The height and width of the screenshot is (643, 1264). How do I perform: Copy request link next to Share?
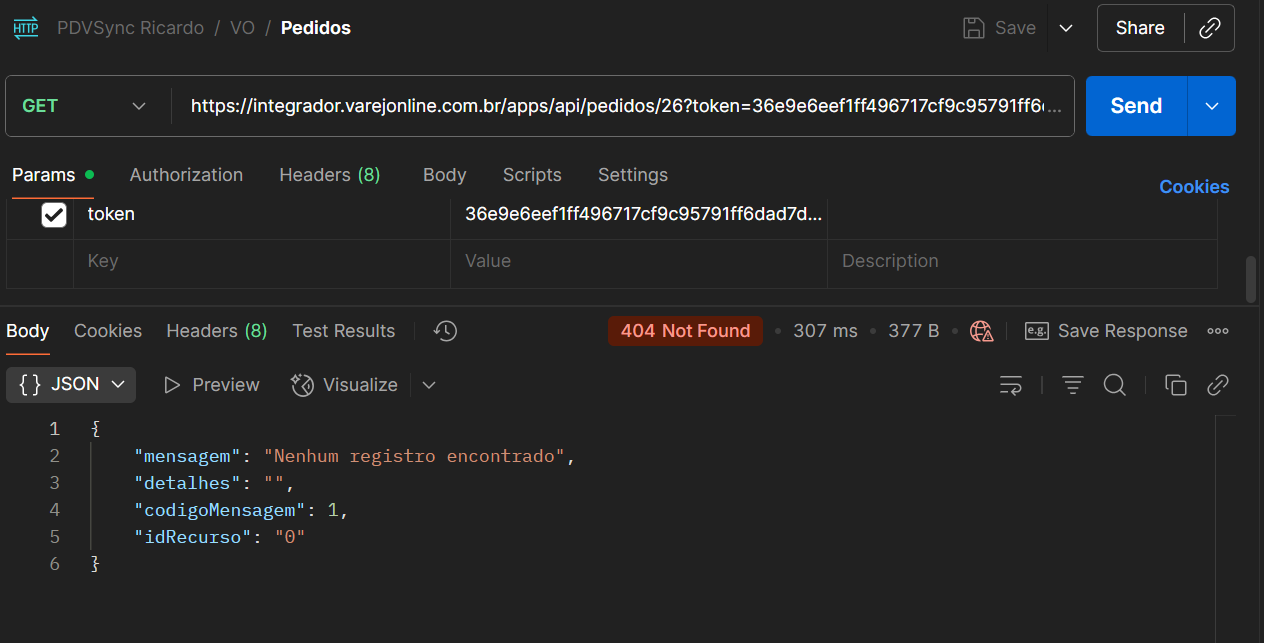tap(1209, 28)
